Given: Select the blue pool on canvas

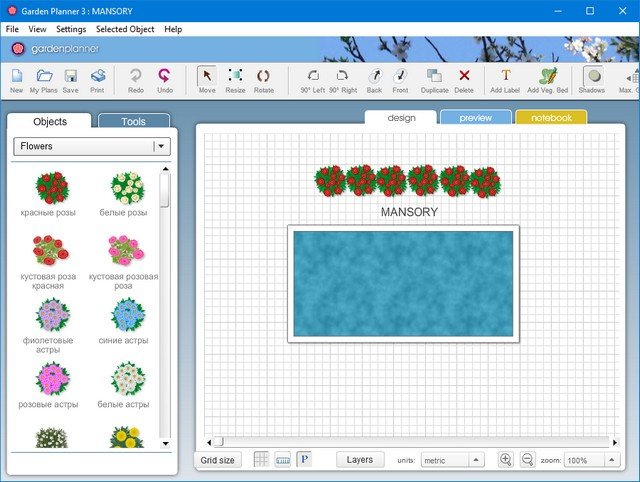Looking at the screenshot, I should pyautogui.click(x=403, y=284).
